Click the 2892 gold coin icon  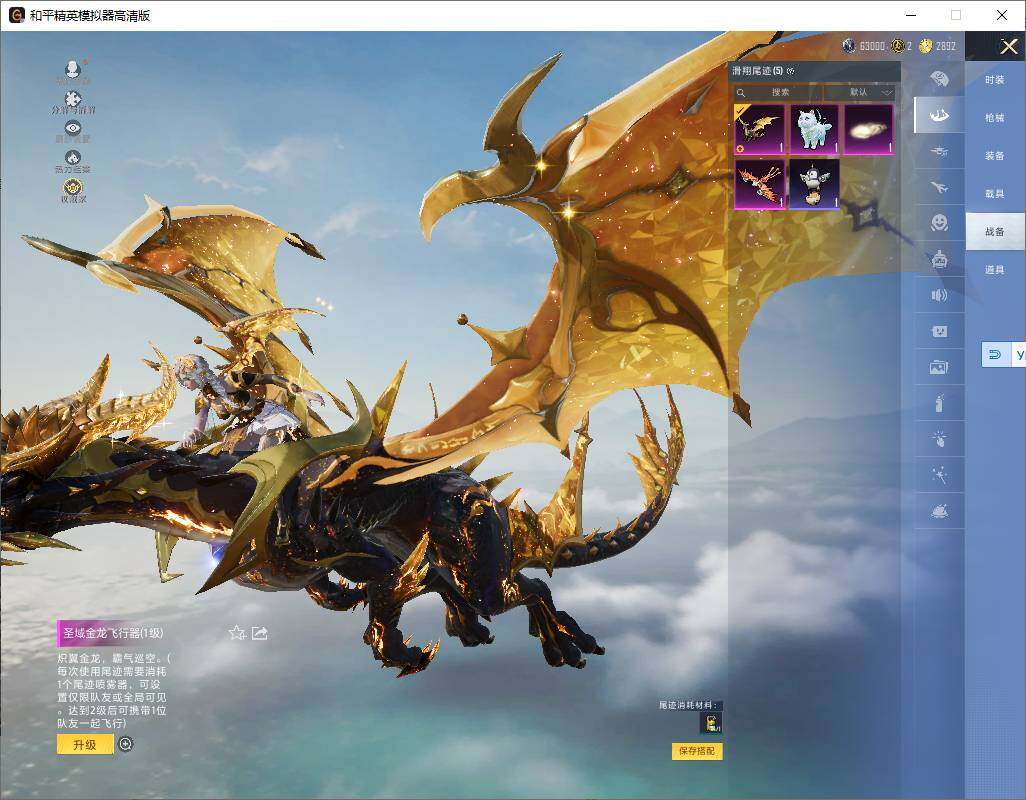(925, 46)
